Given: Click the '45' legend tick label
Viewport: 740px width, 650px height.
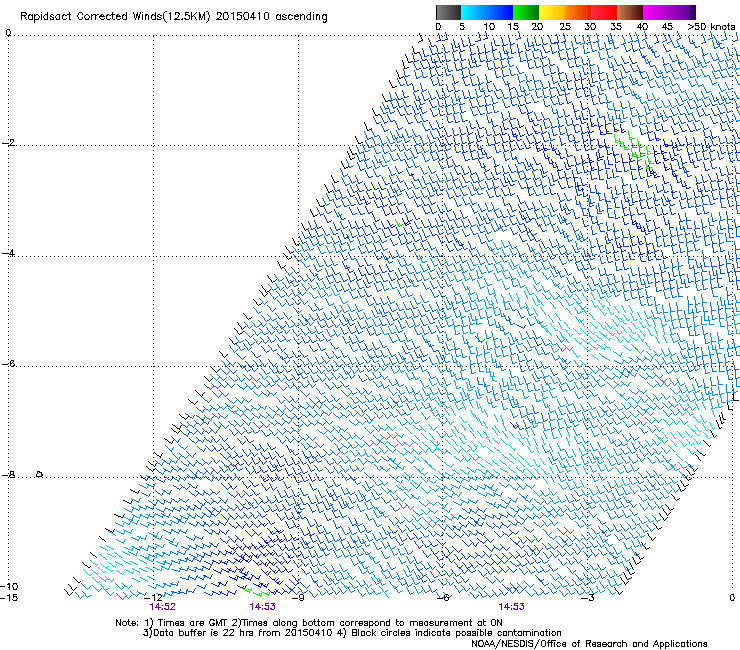Looking at the screenshot, I should coord(667,27).
